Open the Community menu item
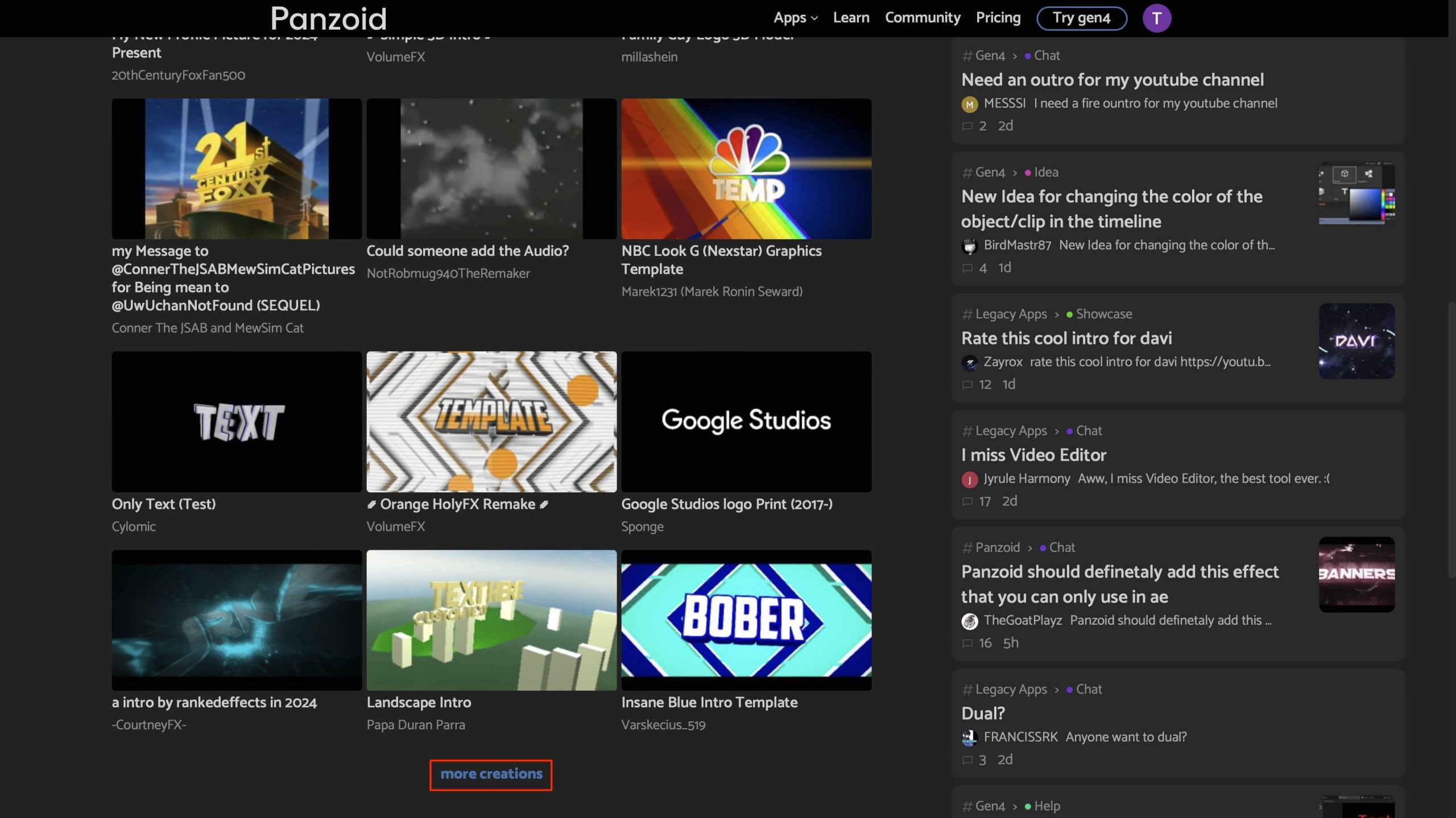 pyautogui.click(x=922, y=18)
